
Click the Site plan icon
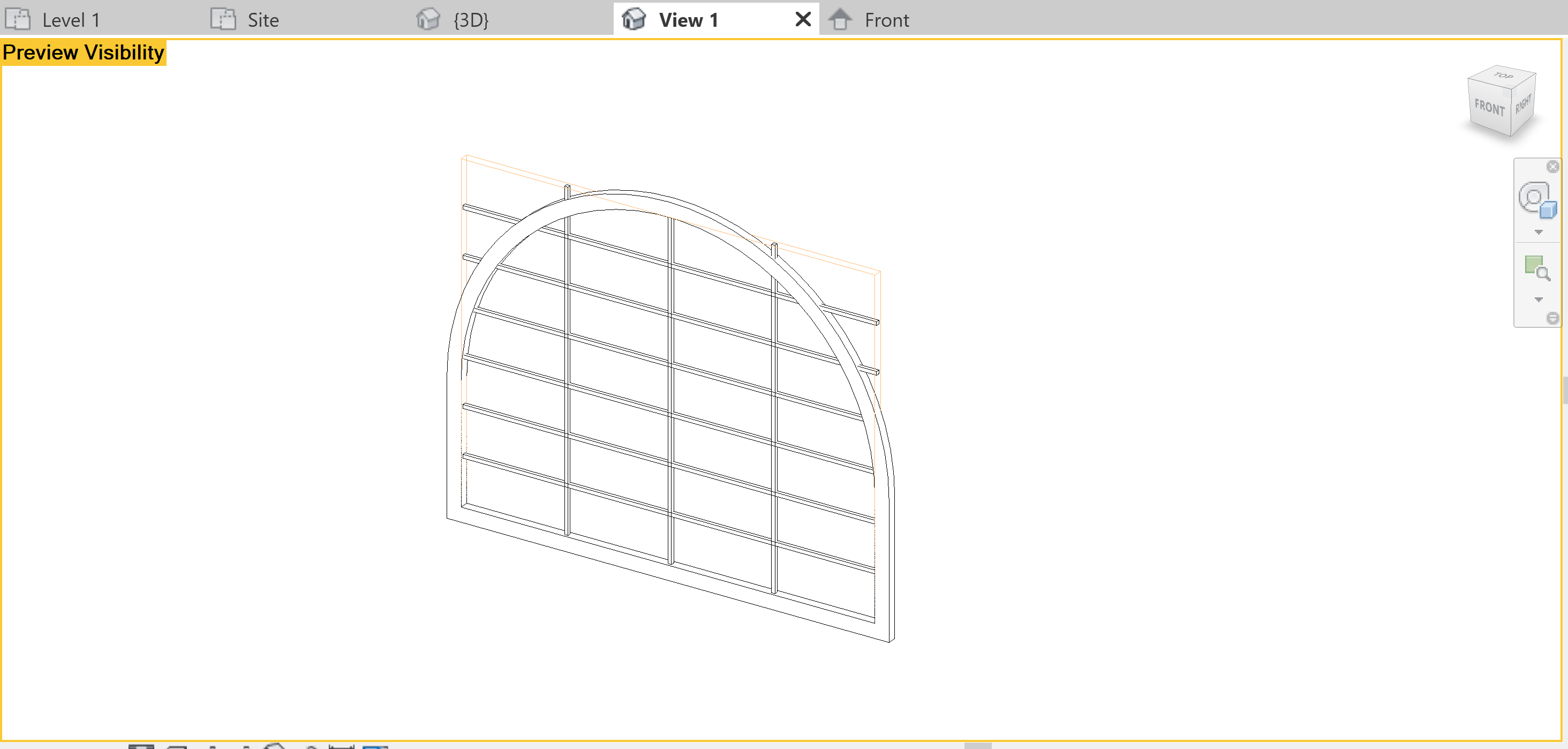[x=223, y=19]
